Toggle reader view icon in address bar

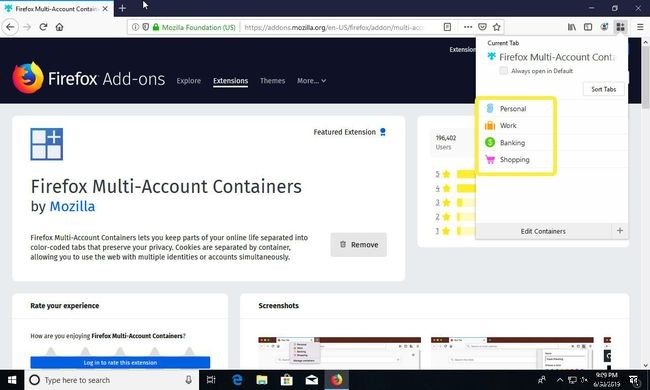point(447,27)
